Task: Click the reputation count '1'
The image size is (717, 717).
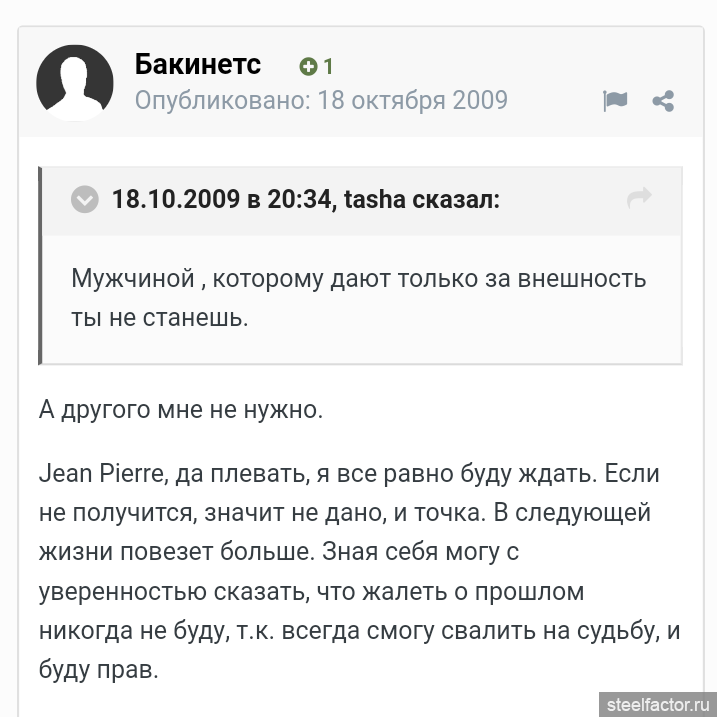Action: [x=327, y=67]
